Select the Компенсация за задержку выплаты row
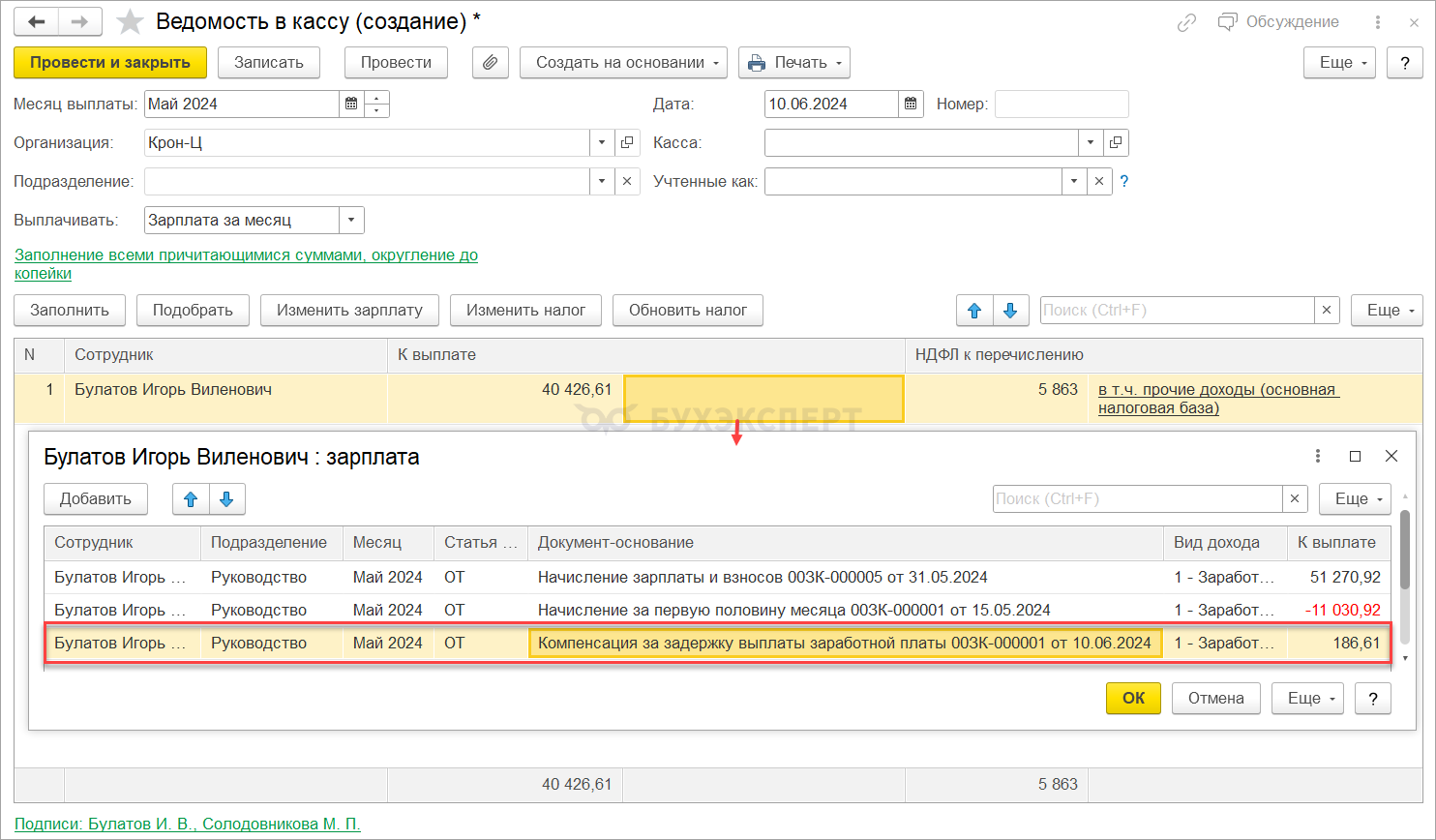 pyautogui.click(x=844, y=644)
